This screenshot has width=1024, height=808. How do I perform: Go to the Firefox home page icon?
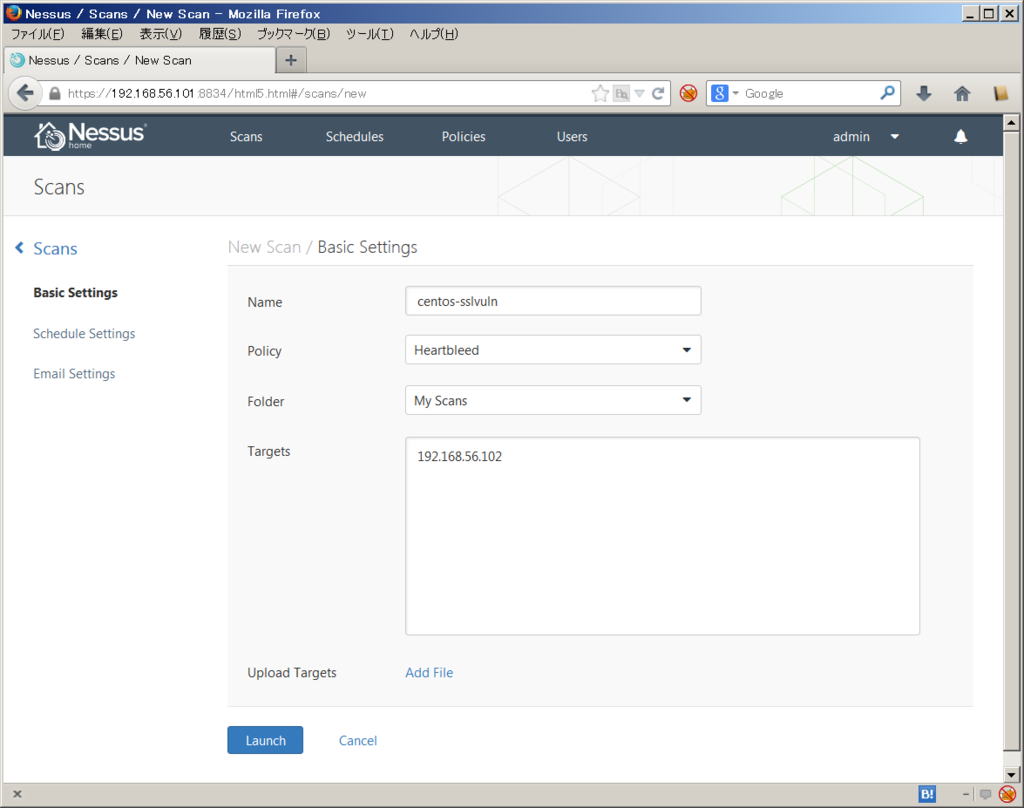tap(962, 93)
